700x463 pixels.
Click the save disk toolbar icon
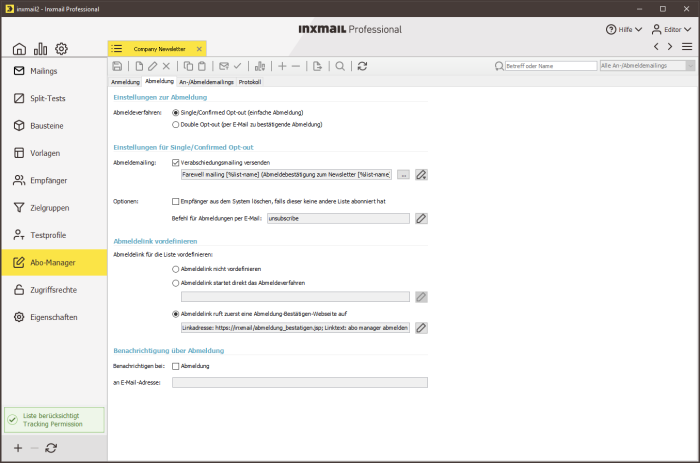[117, 66]
